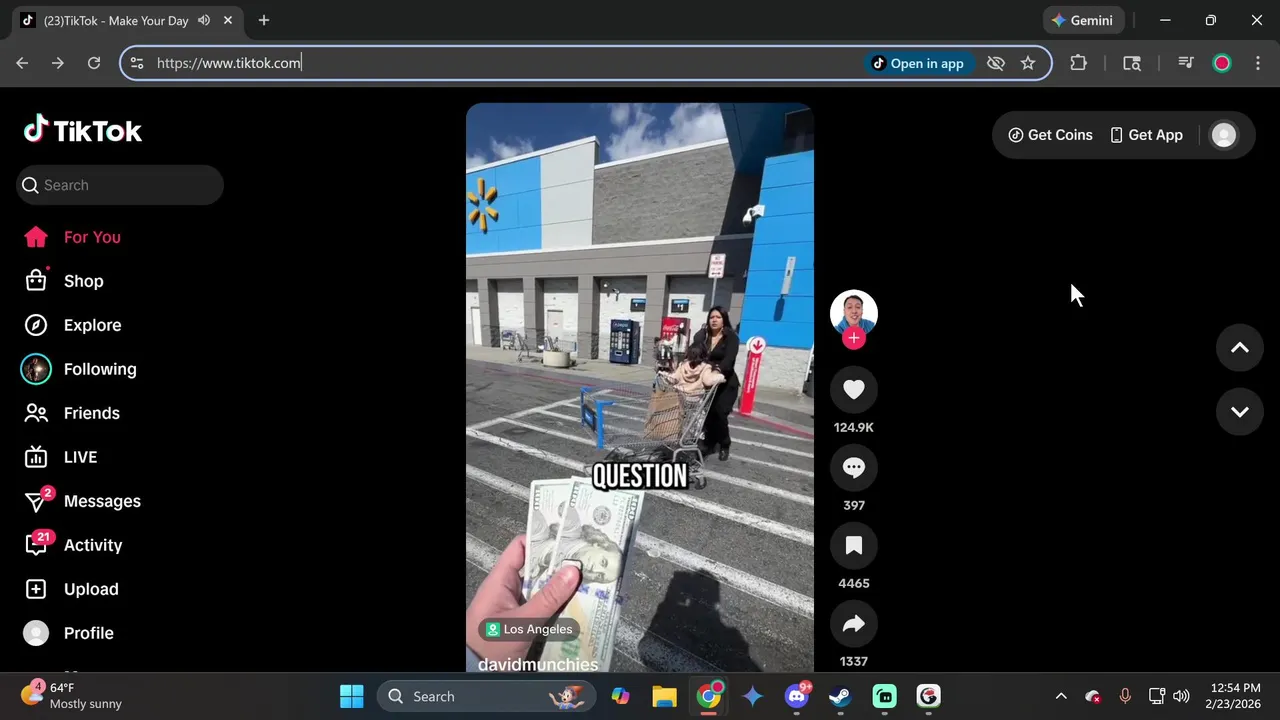Mute the TikTok browser tab audio
This screenshot has width=1280, height=720.
click(x=205, y=20)
